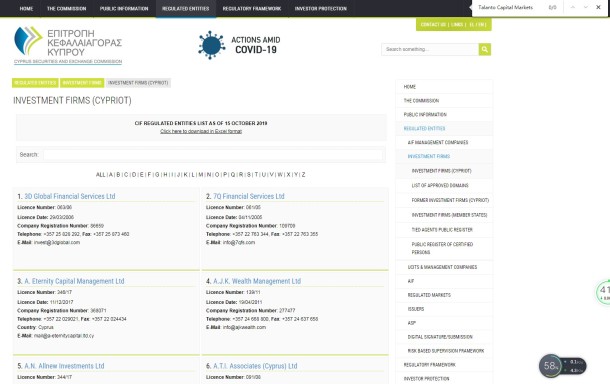
Task: Close the browser find bar
Action: click(598, 7)
